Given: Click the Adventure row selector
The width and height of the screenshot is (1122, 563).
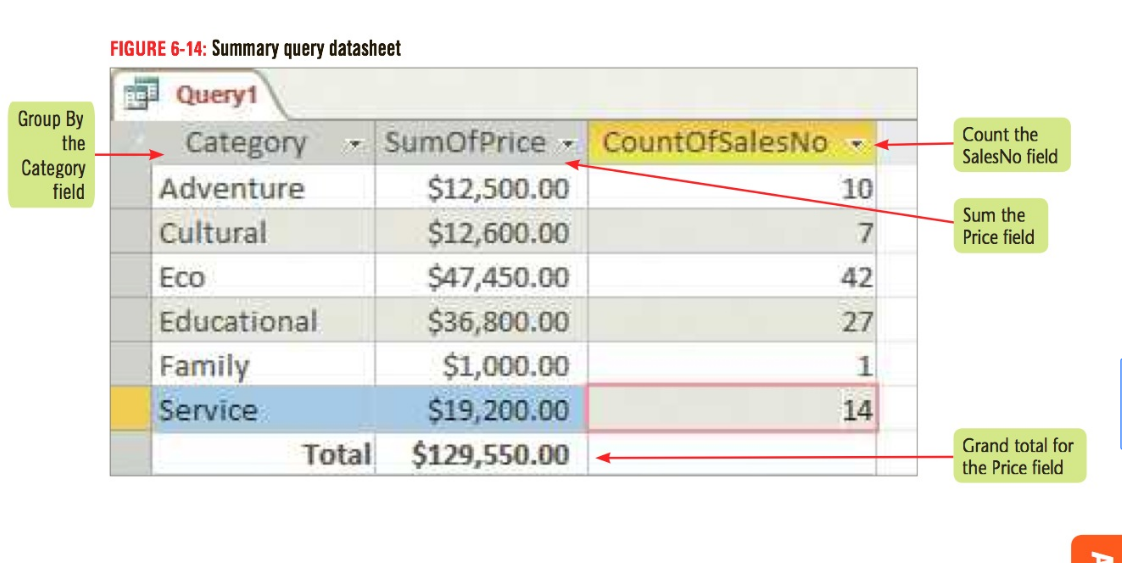Looking at the screenshot, I should [x=131, y=187].
